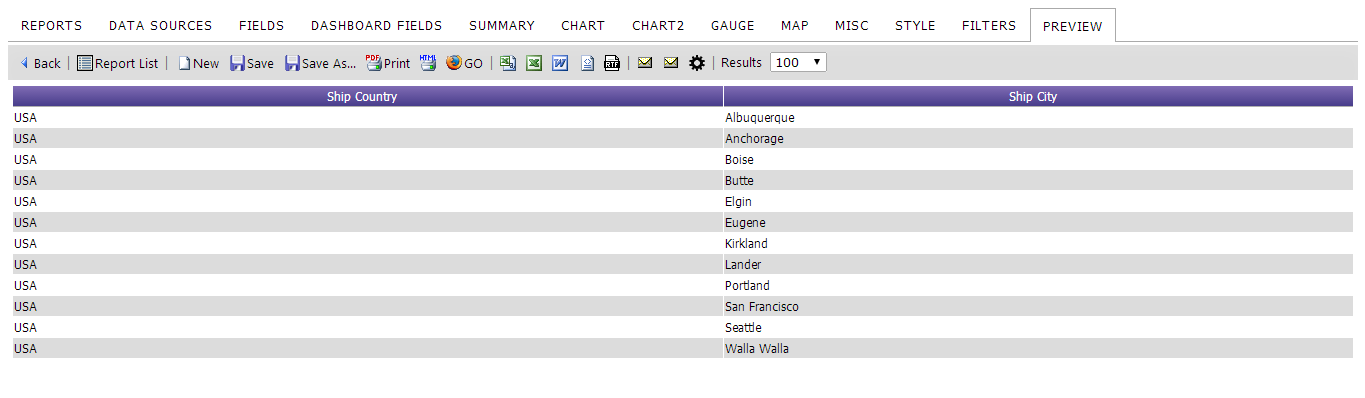Open the Report List
This screenshot has height=398, width=1365.
[x=118, y=63]
